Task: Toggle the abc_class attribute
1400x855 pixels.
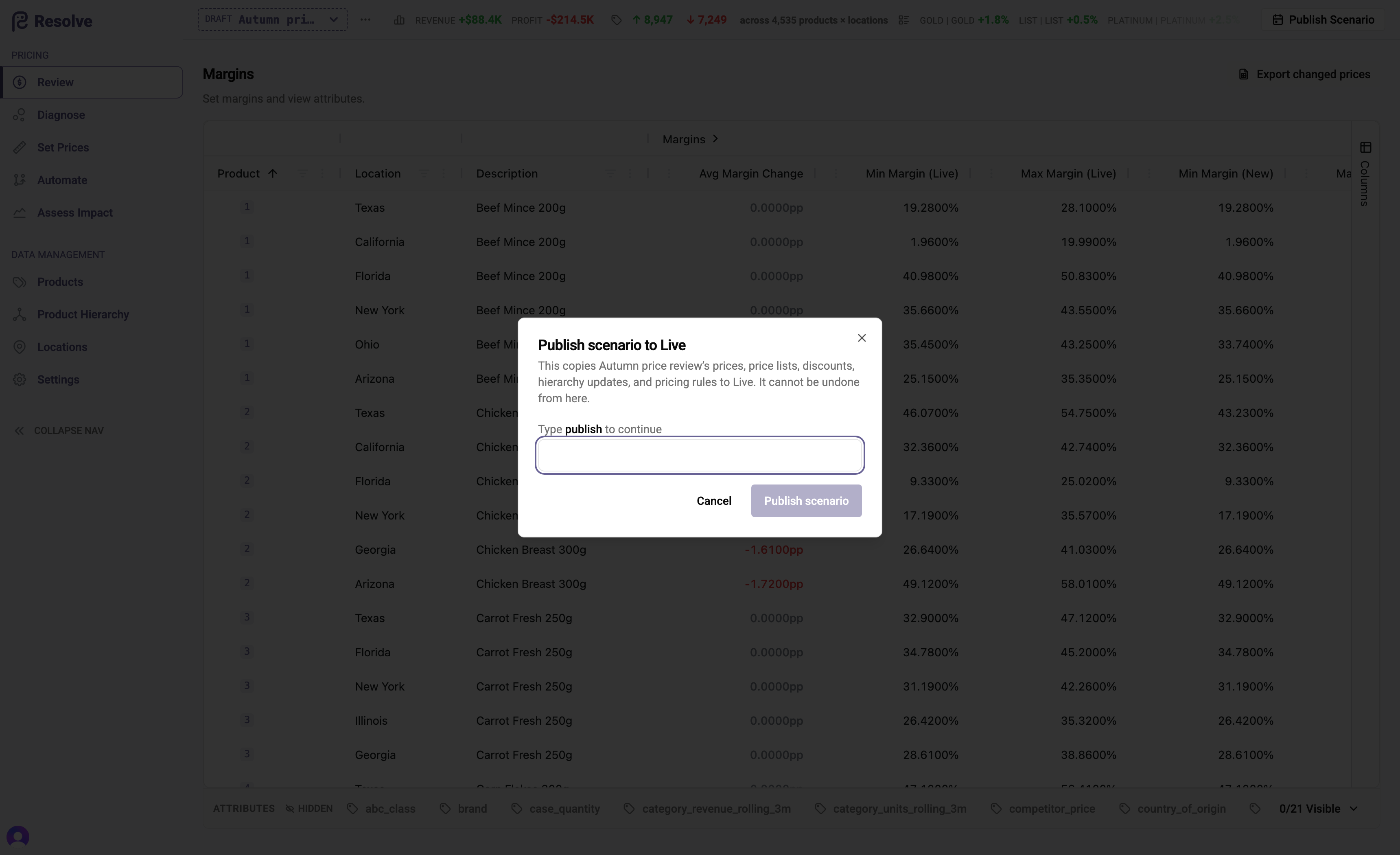Action: 382,809
